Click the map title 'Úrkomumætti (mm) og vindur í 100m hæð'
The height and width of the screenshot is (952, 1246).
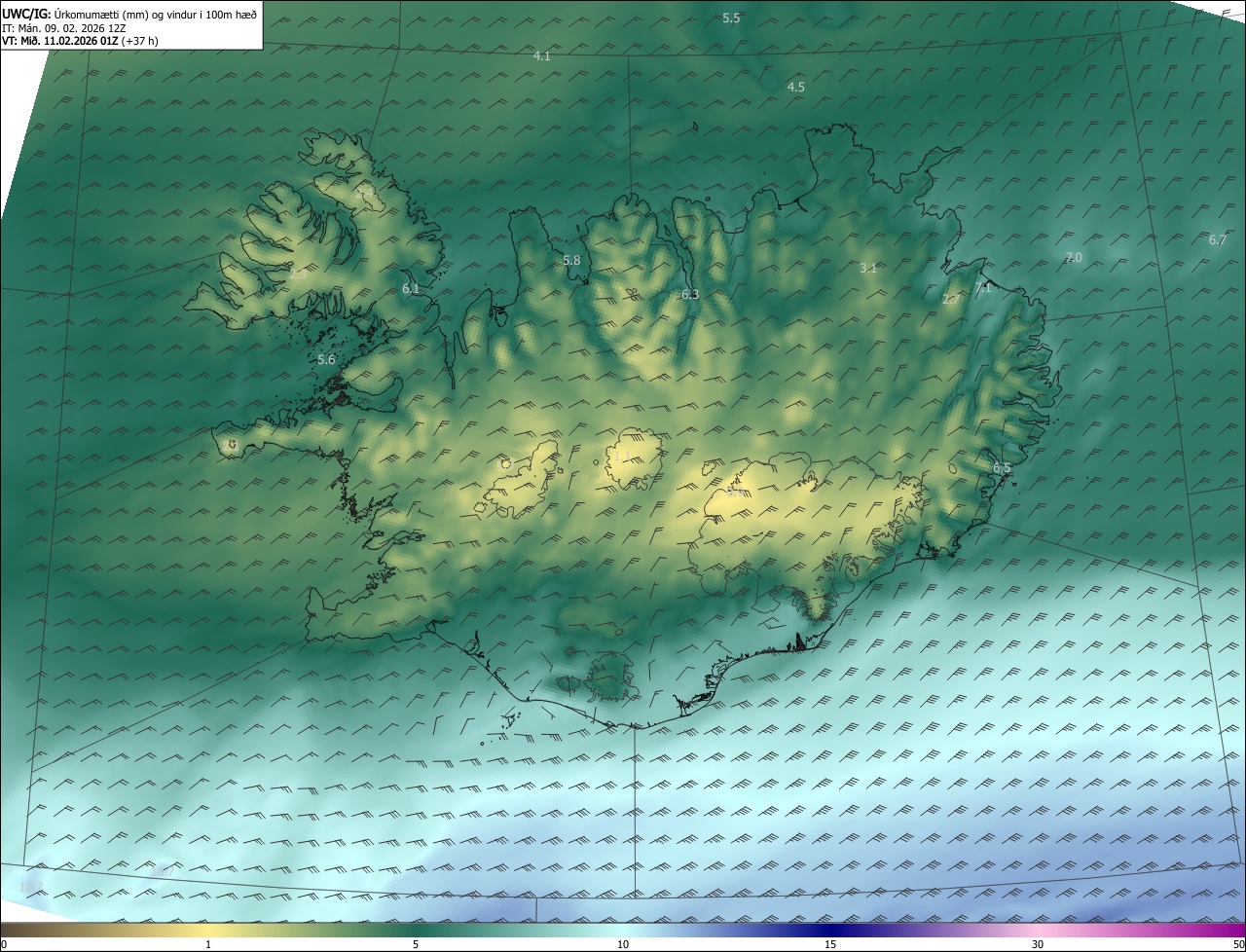click(155, 14)
